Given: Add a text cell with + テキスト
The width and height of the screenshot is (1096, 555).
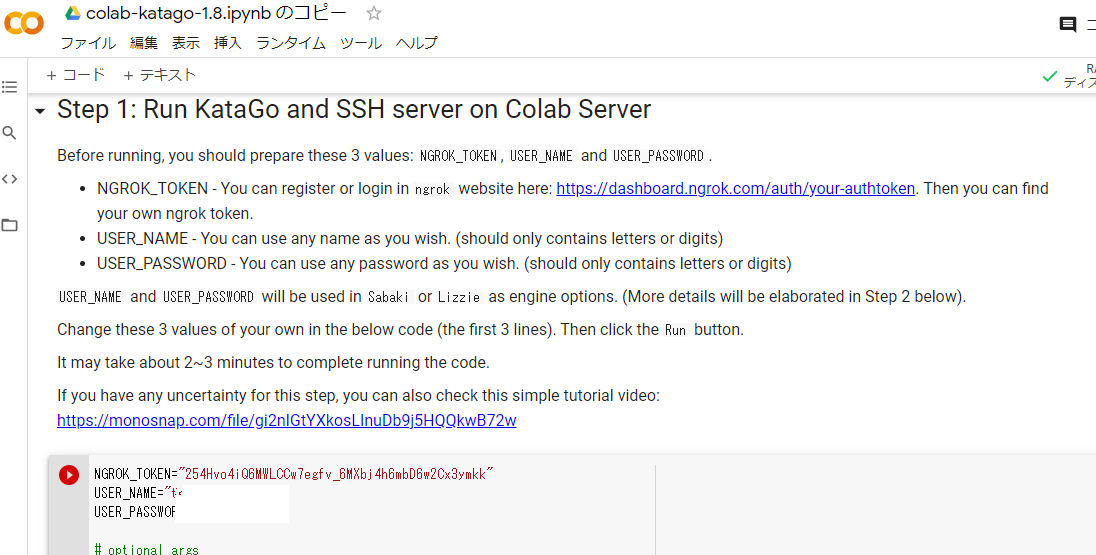Looking at the screenshot, I should coord(159,75).
